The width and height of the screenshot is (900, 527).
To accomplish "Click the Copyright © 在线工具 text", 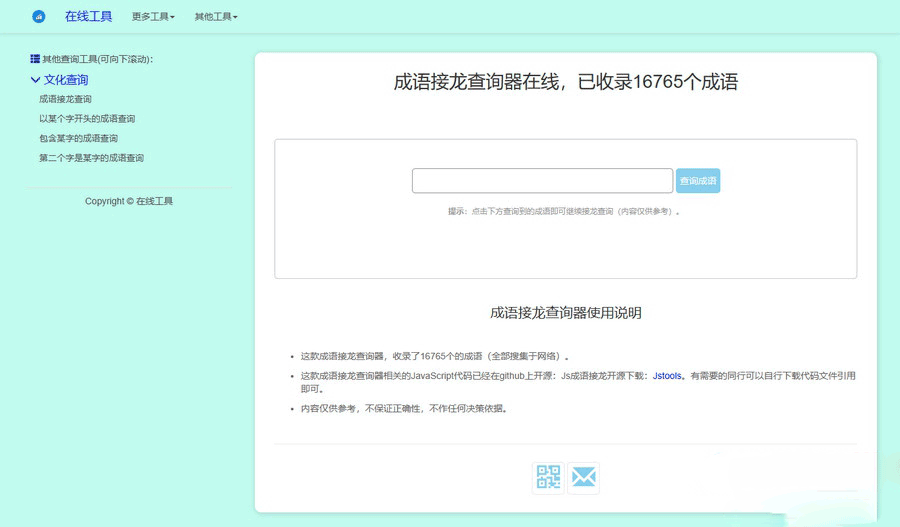I will click(x=129, y=201).
